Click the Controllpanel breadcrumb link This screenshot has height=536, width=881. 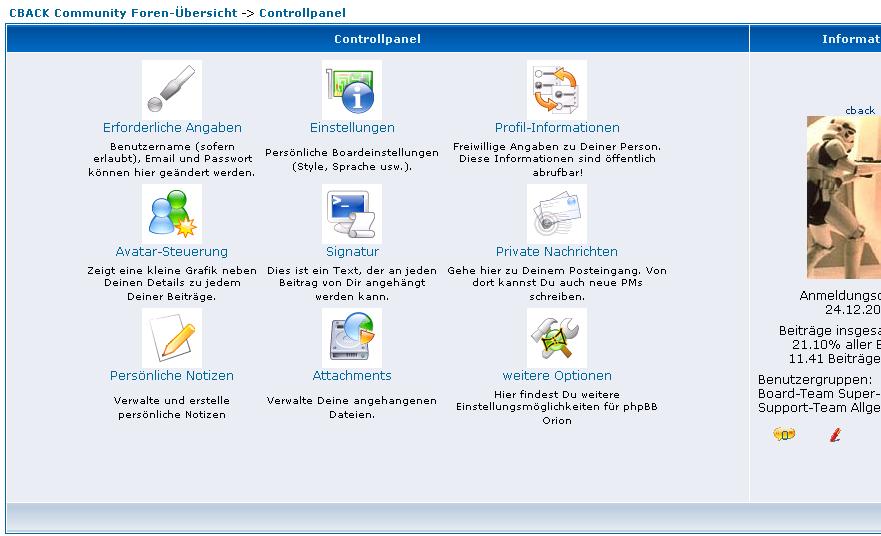(303, 13)
